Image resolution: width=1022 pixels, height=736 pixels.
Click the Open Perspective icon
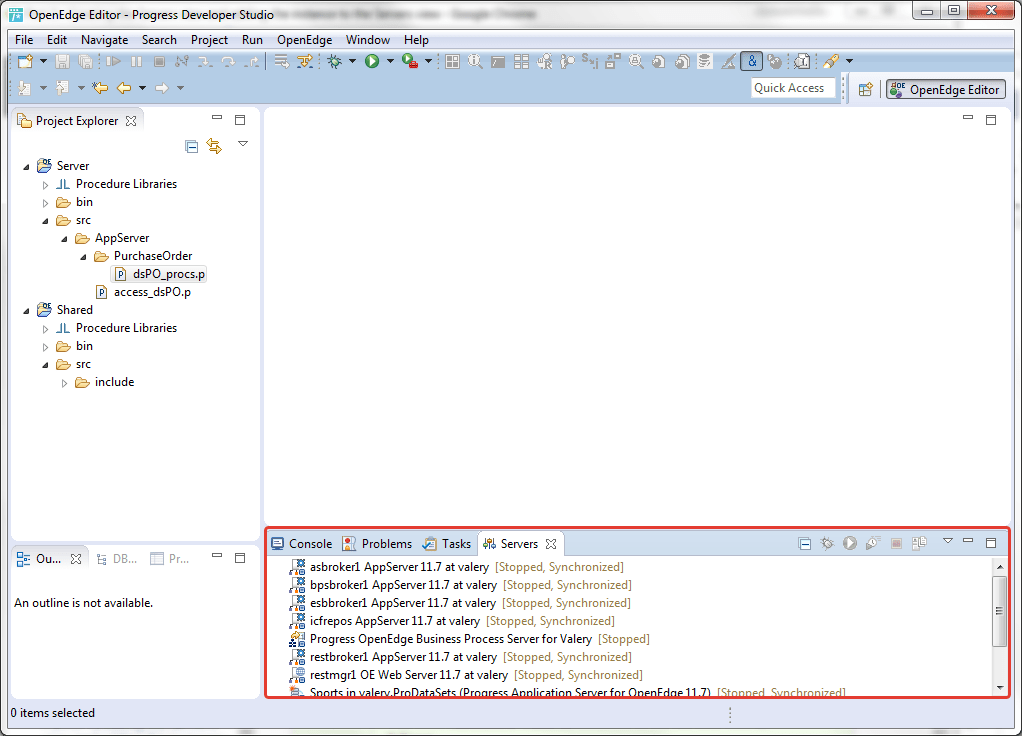tap(866, 89)
